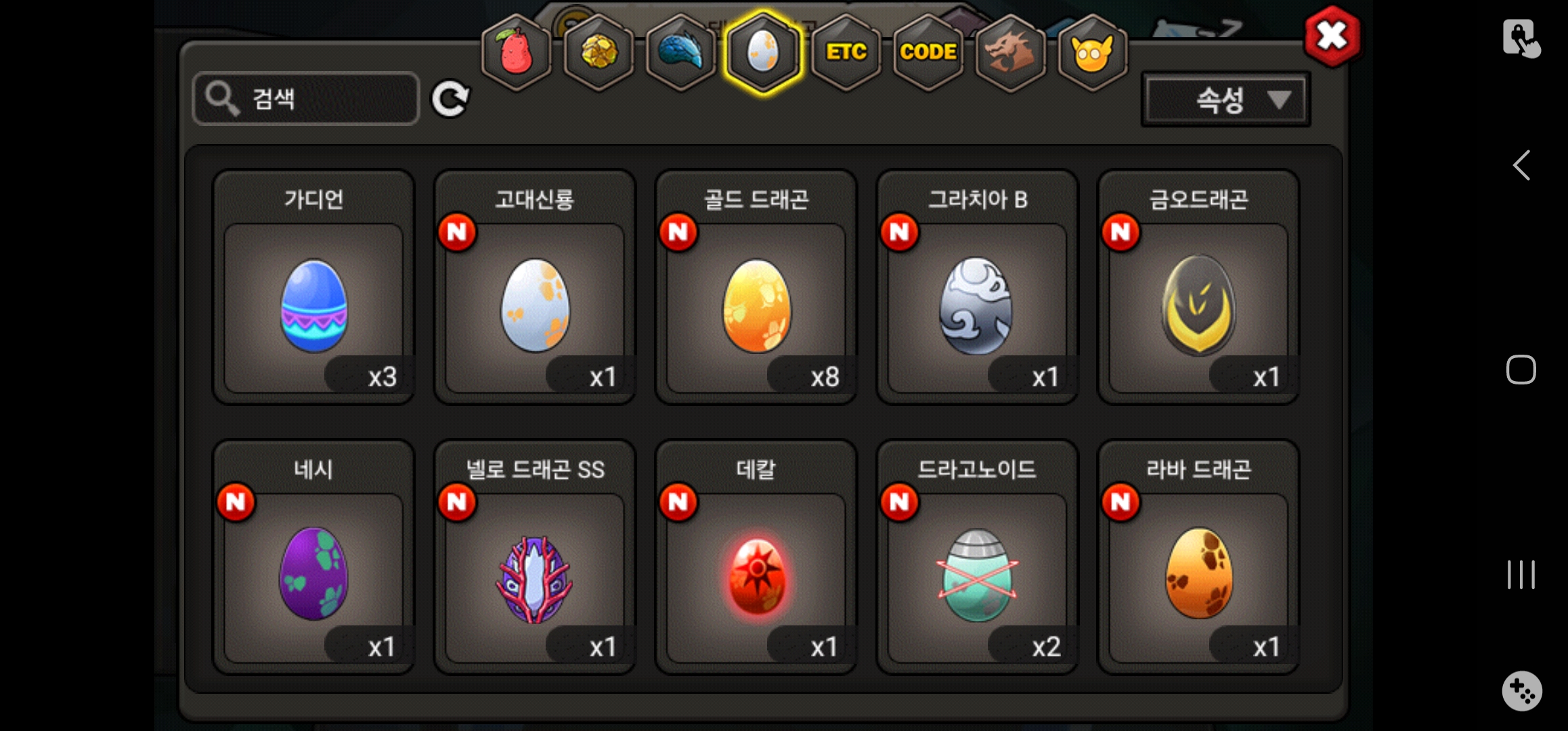The width and height of the screenshot is (1568, 731).
Task: Select the 금오드래곤 black-gold egg
Action: [x=1198, y=287]
